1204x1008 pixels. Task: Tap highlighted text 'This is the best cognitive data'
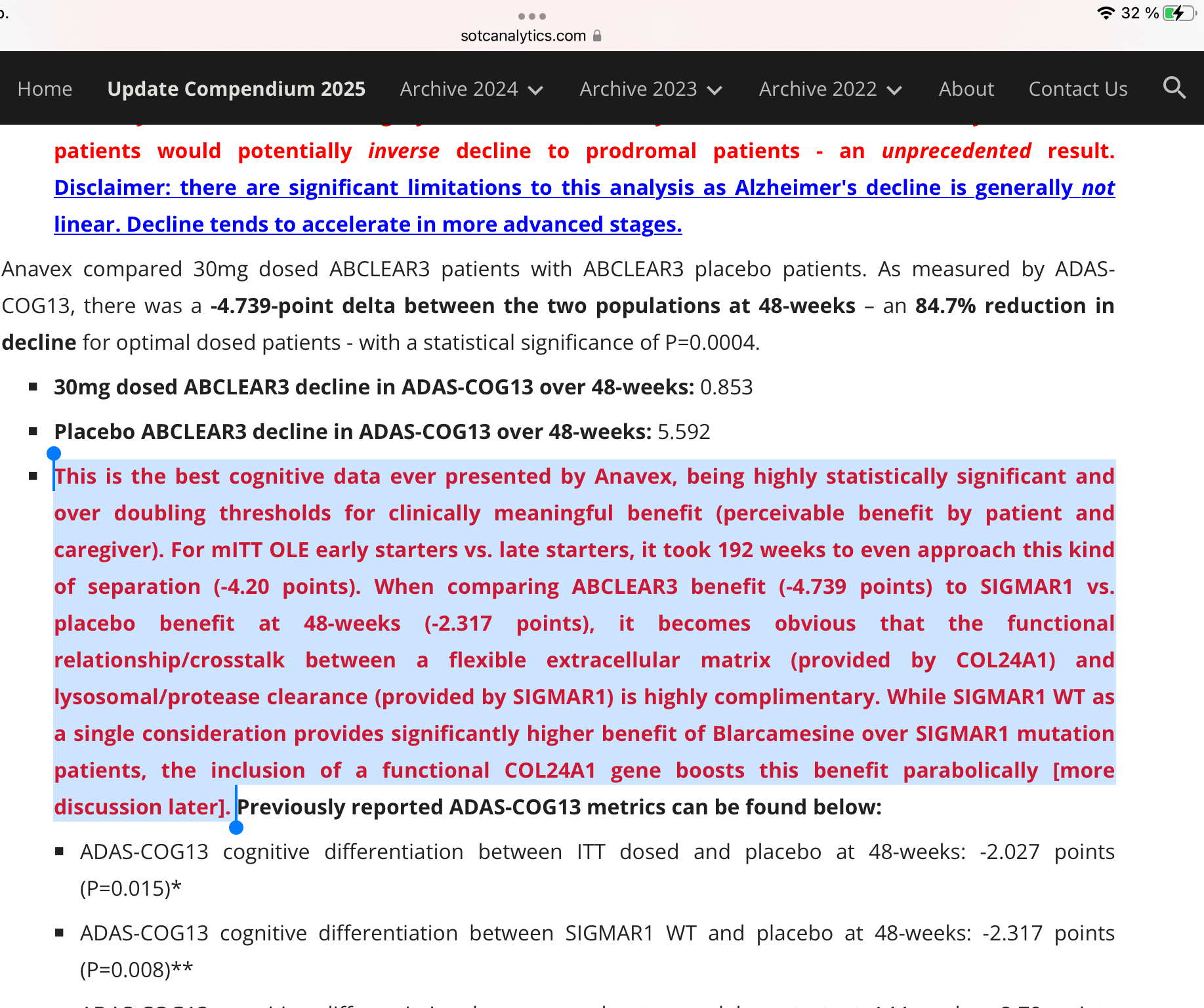click(217, 476)
